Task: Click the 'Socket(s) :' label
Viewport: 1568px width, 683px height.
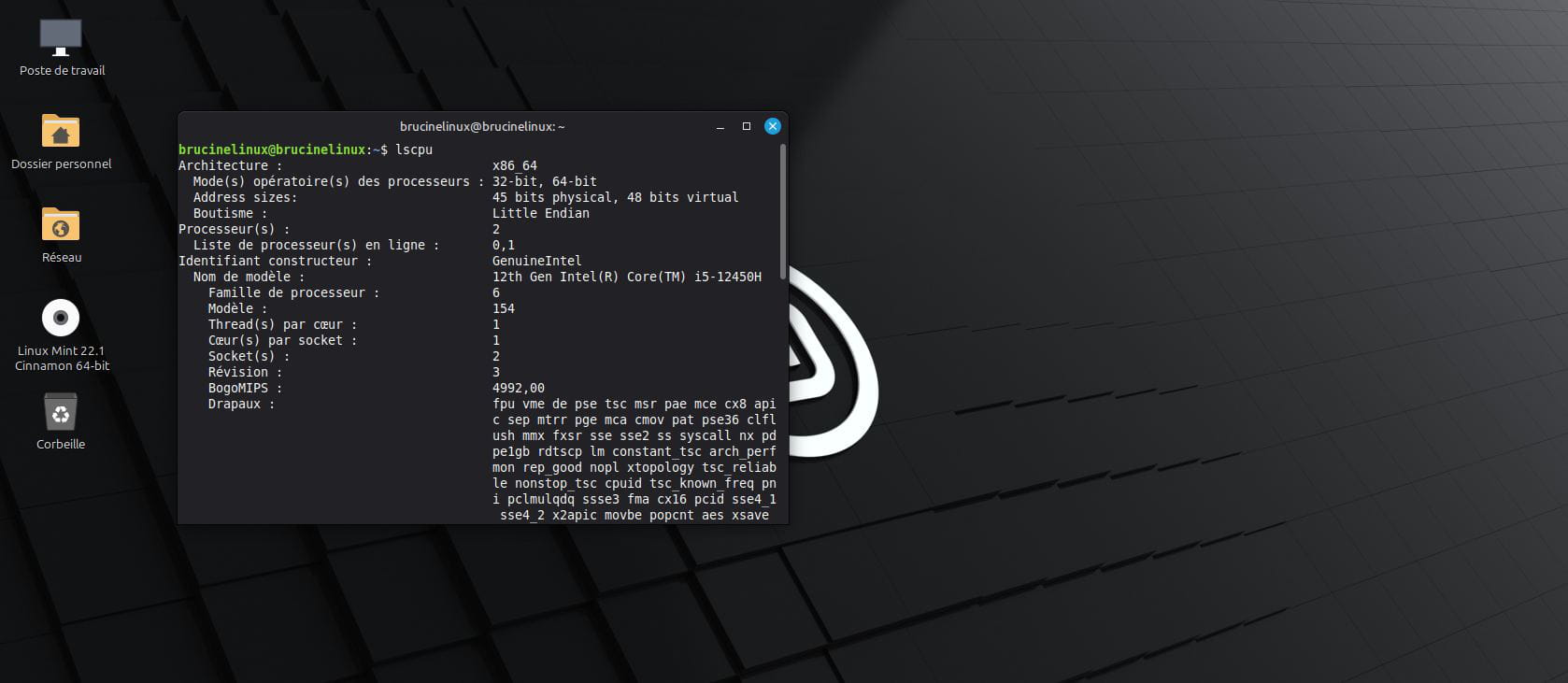Action: point(249,356)
